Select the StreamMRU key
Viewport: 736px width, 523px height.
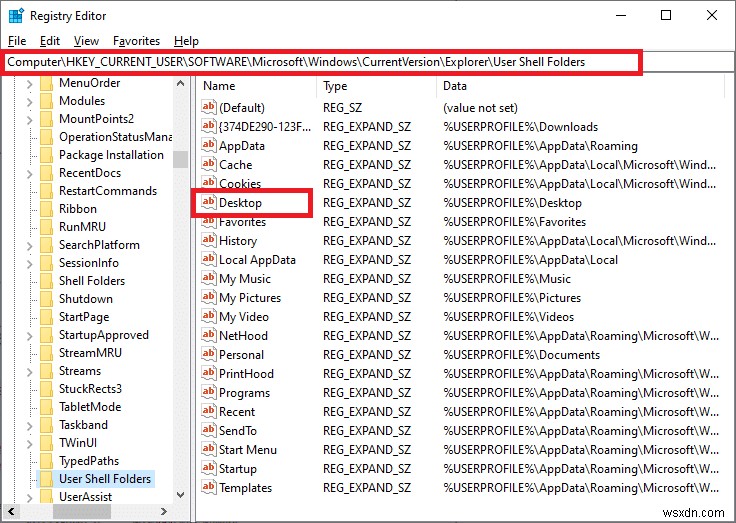90,353
